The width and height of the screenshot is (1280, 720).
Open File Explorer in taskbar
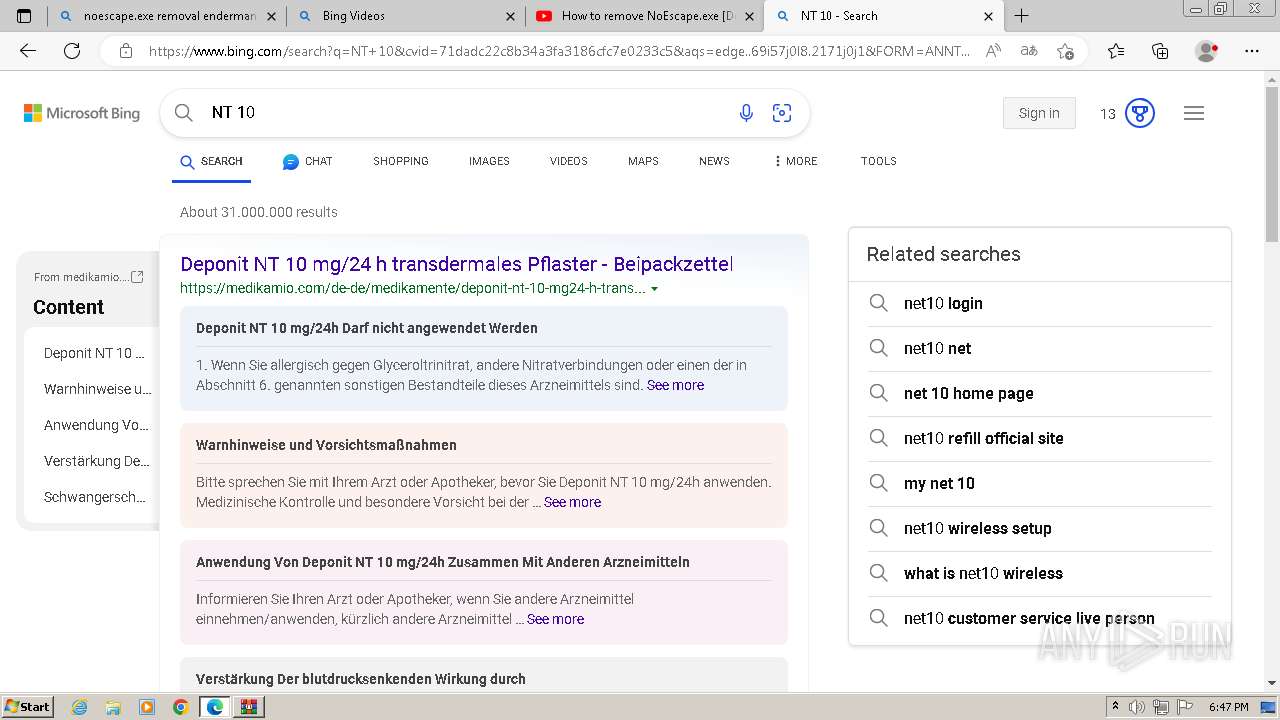click(x=113, y=707)
